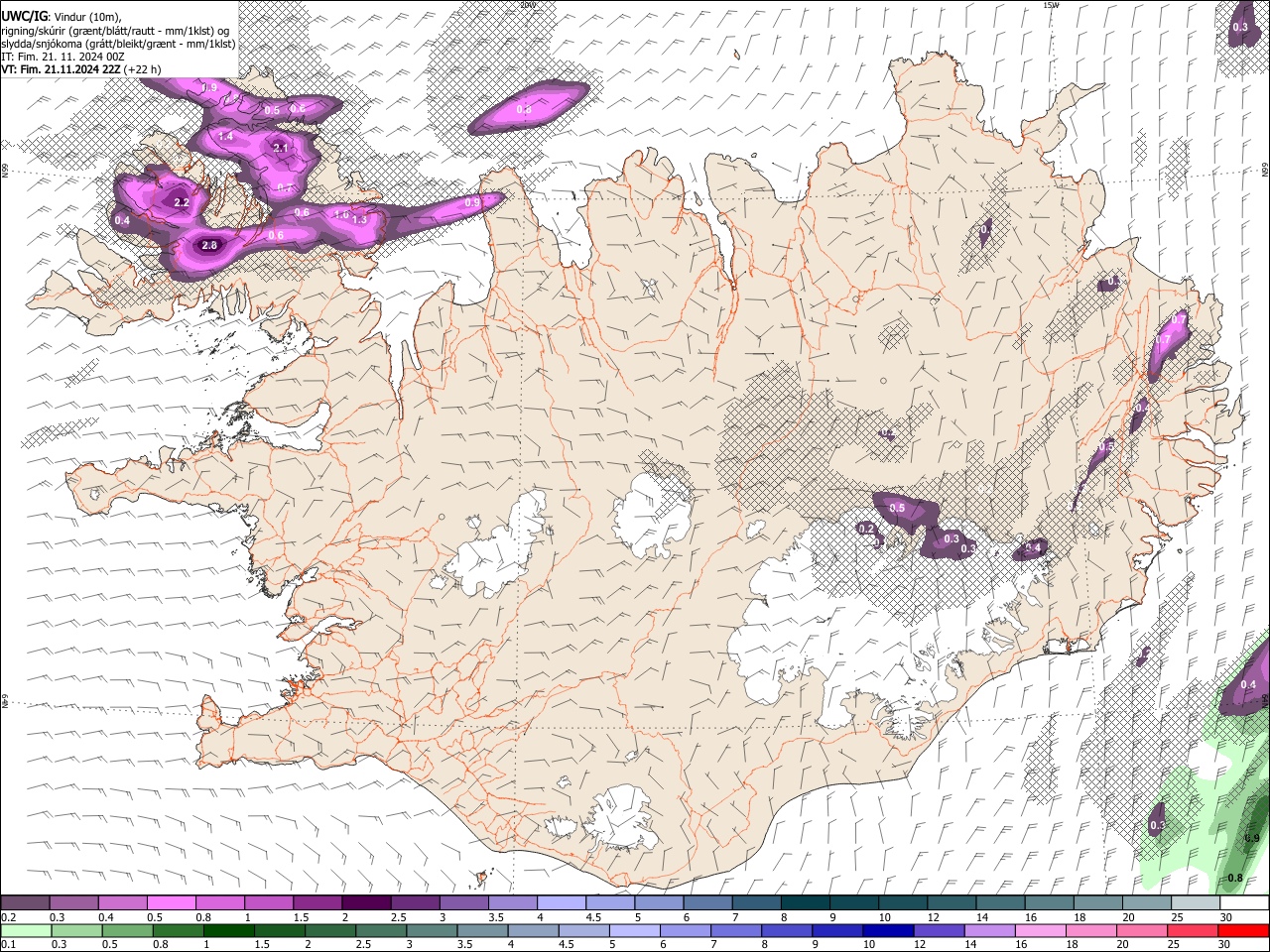This screenshot has width=1270, height=952.
Task: Click the 1.0 snowfall value on the map
Action: click(x=341, y=214)
